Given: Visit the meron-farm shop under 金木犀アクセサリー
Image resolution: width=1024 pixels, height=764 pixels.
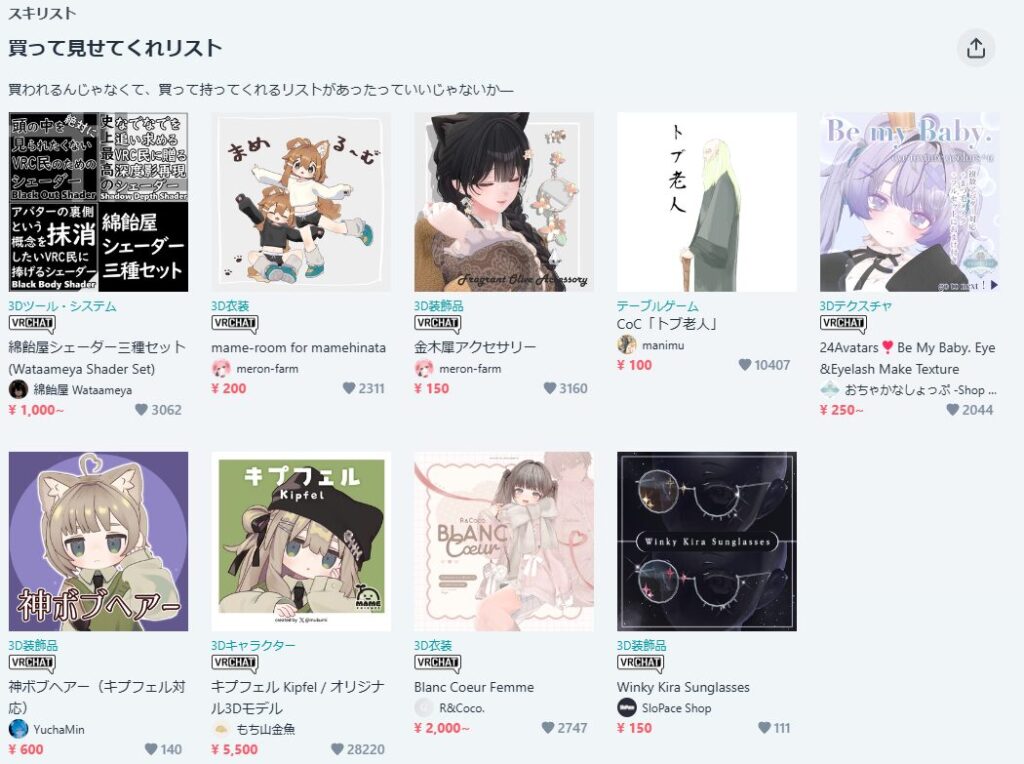Looking at the screenshot, I should pos(470,368).
